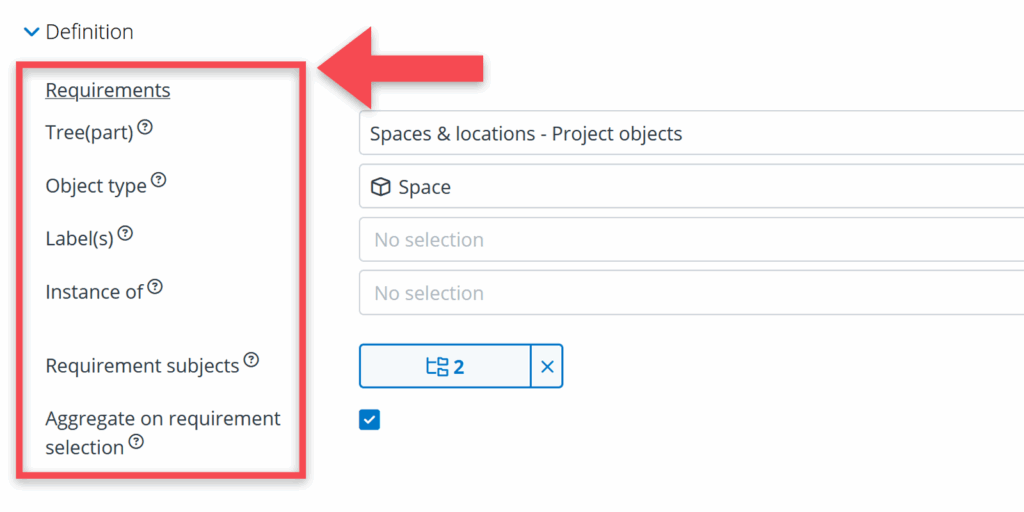Uncheck Aggregate on requirement selection checkbox
Screen dimensions: 1024x512
pyautogui.click(x=370, y=420)
